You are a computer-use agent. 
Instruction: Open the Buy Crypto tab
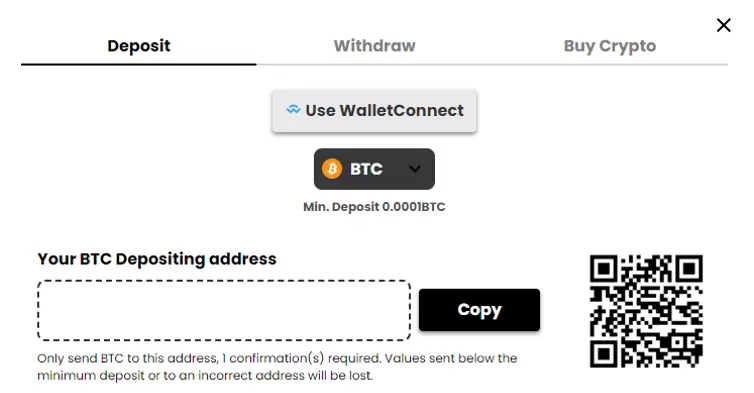(x=610, y=46)
